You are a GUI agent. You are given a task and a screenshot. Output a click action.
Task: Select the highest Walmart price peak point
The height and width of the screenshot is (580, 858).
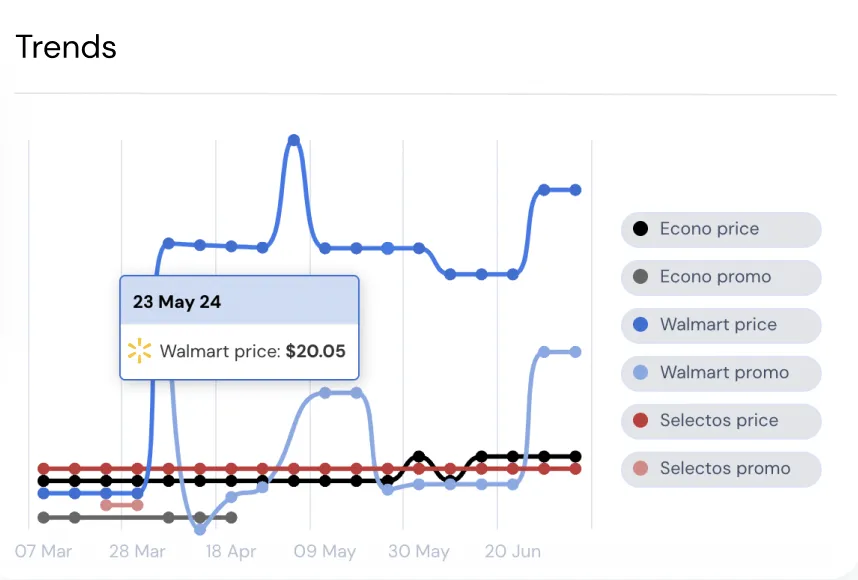(294, 141)
